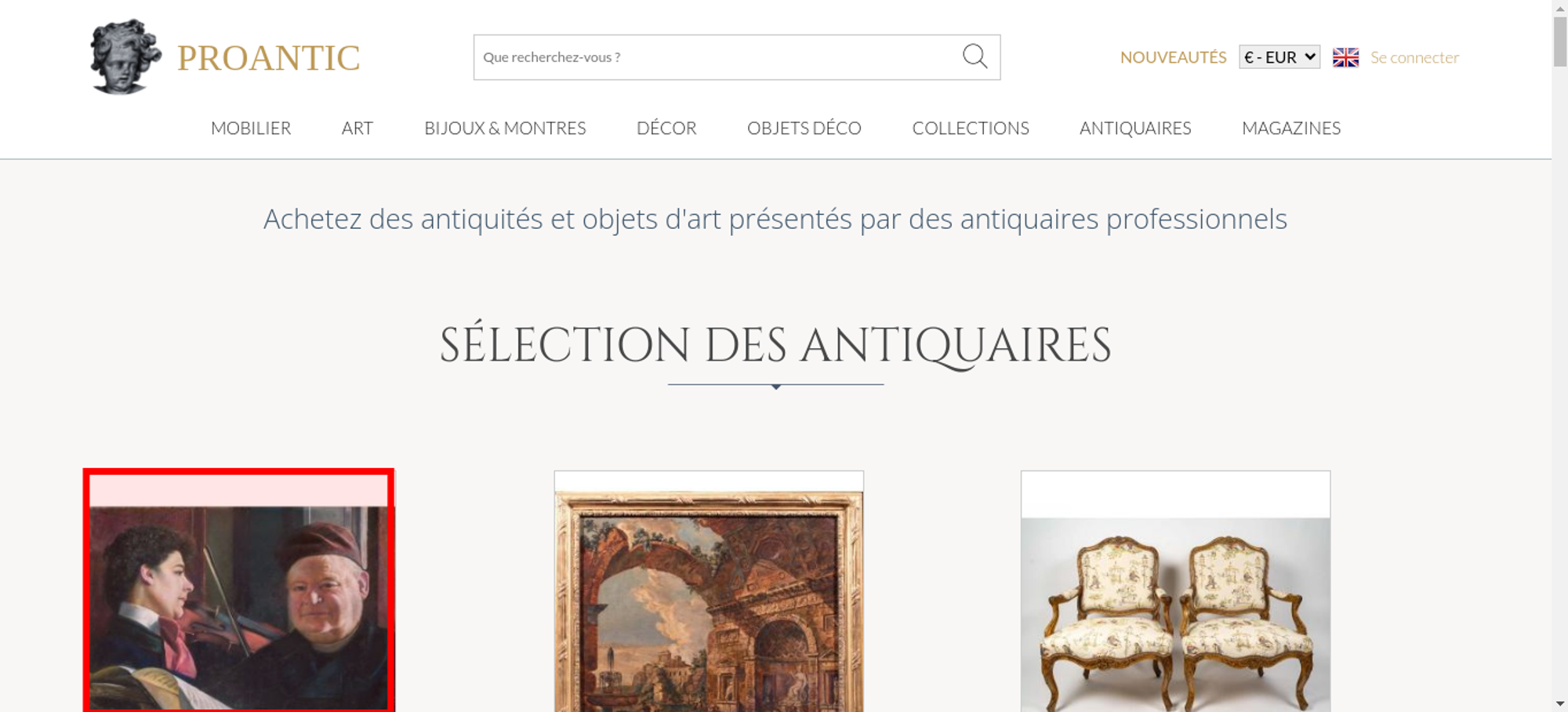The height and width of the screenshot is (712, 1568).
Task: Open the Magazines menu
Action: (1291, 128)
